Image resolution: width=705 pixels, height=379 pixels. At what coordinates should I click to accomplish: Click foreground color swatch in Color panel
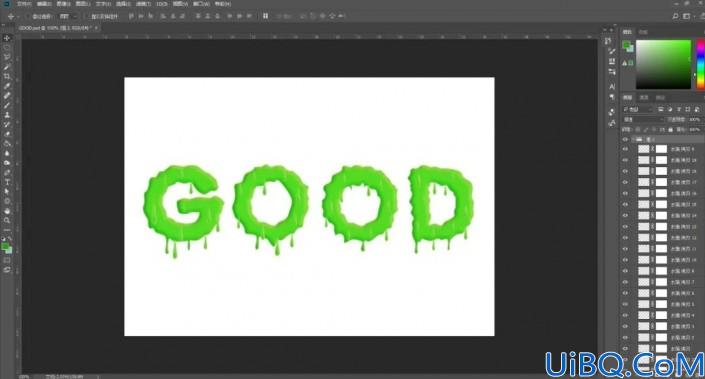coord(626,45)
